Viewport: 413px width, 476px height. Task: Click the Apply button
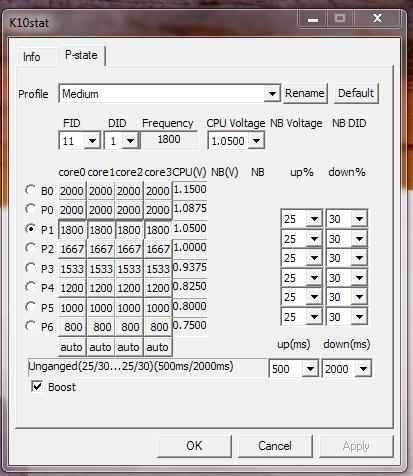356,446
